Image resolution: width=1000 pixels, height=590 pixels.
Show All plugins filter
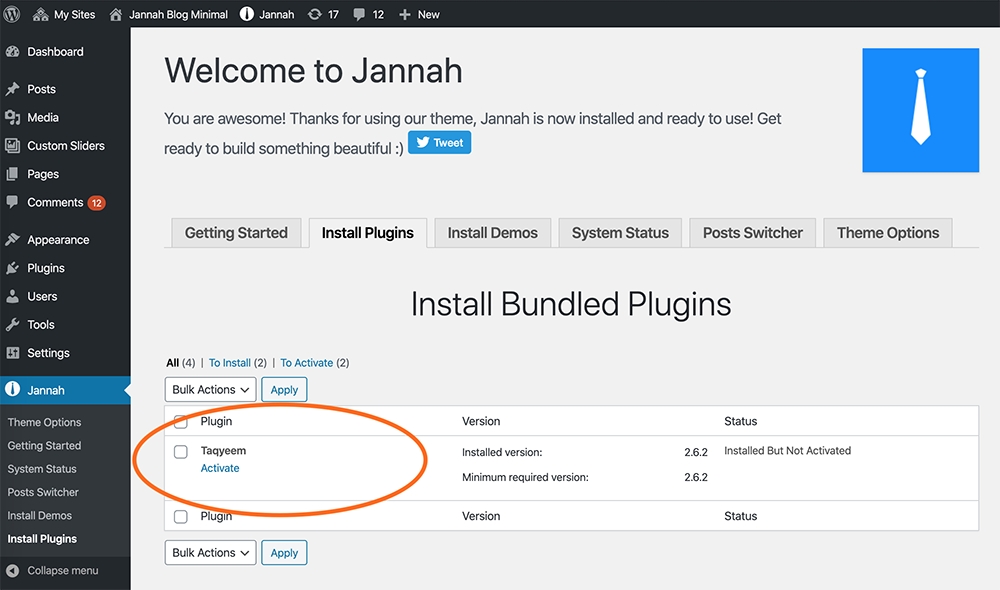(172, 363)
